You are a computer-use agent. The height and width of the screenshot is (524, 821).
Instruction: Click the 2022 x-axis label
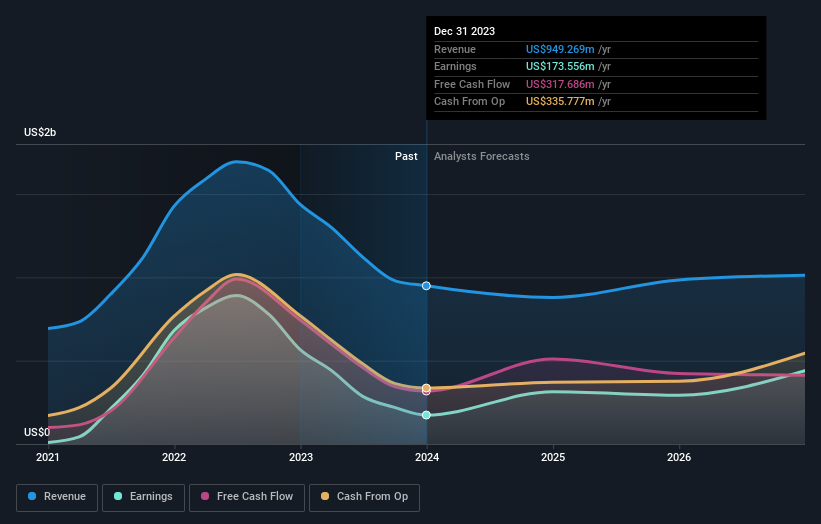click(174, 458)
